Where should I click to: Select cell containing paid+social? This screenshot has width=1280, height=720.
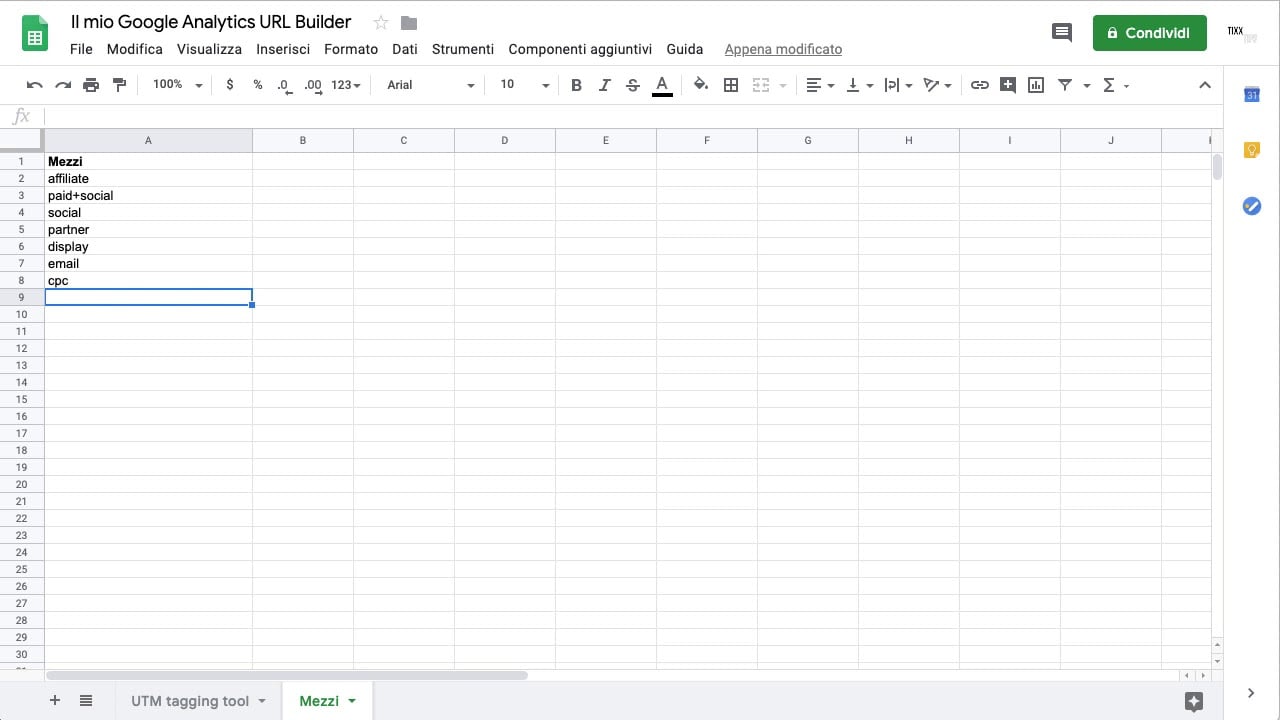[148, 196]
